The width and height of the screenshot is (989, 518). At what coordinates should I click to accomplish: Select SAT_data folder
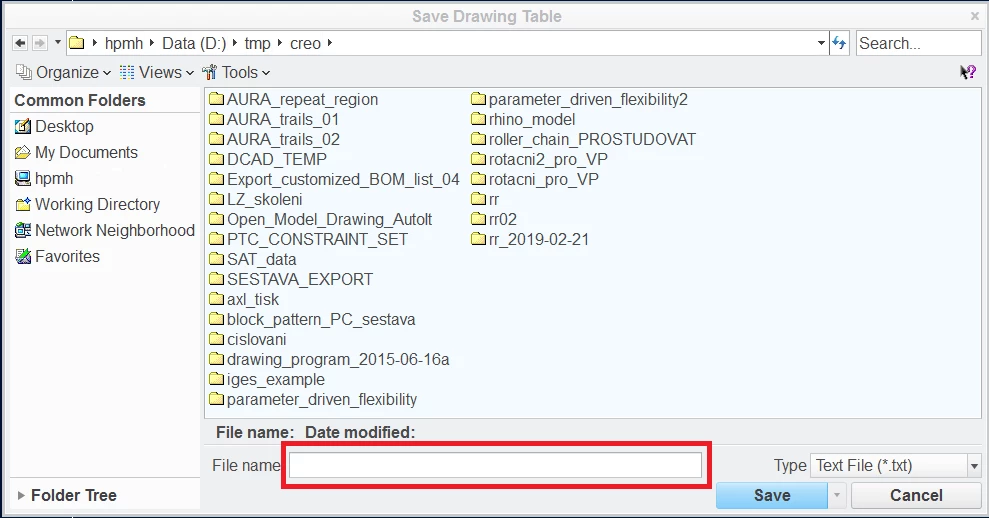tap(253, 259)
